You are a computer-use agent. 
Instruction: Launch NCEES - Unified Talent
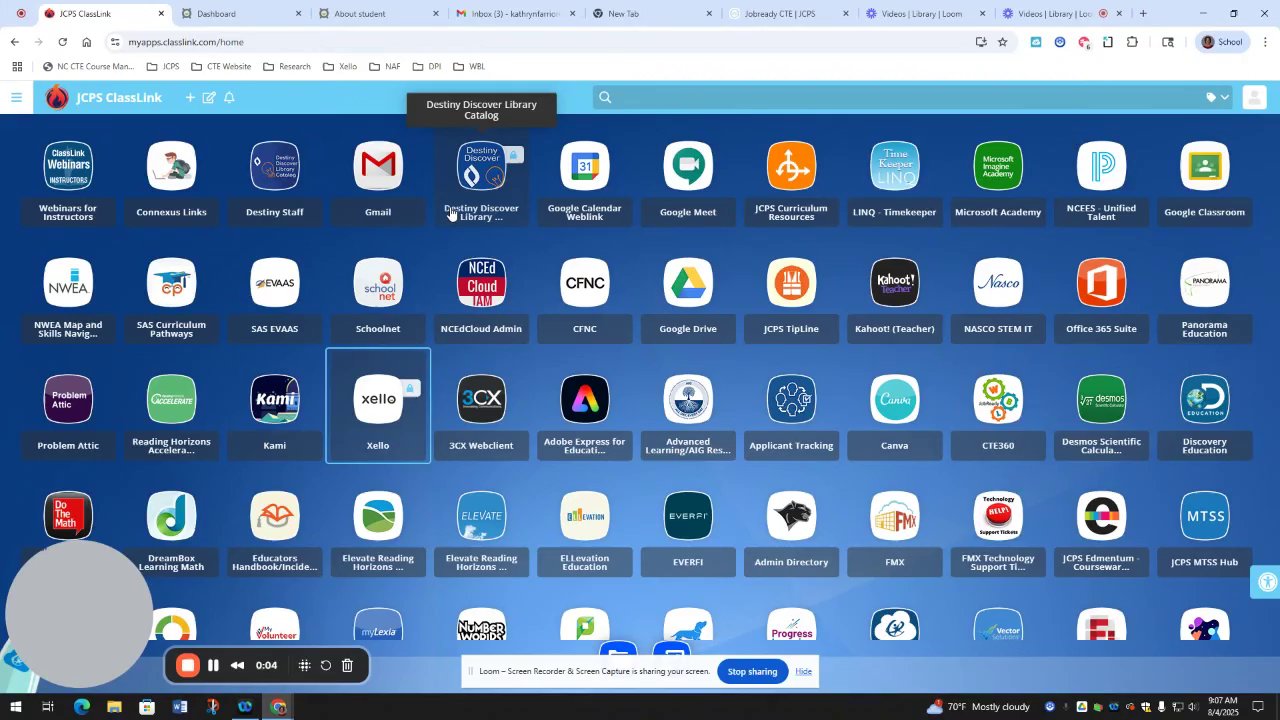[x=1101, y=182]
